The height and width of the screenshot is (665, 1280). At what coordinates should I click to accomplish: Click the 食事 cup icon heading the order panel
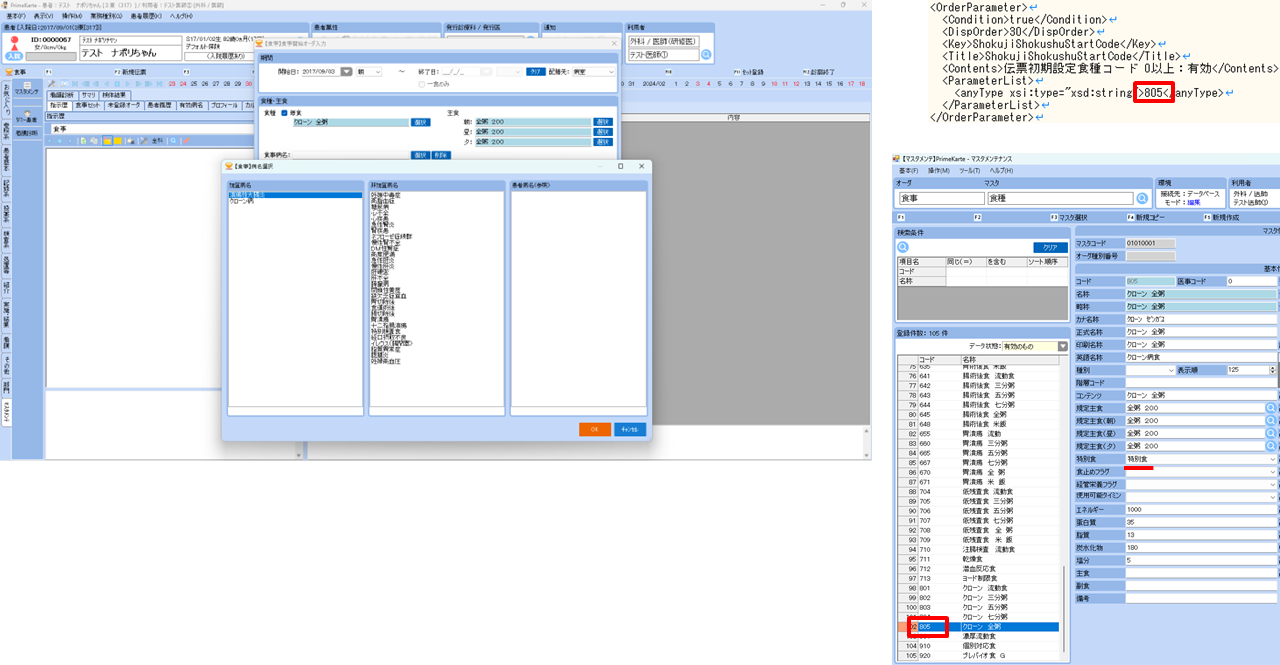click(9, 72)
